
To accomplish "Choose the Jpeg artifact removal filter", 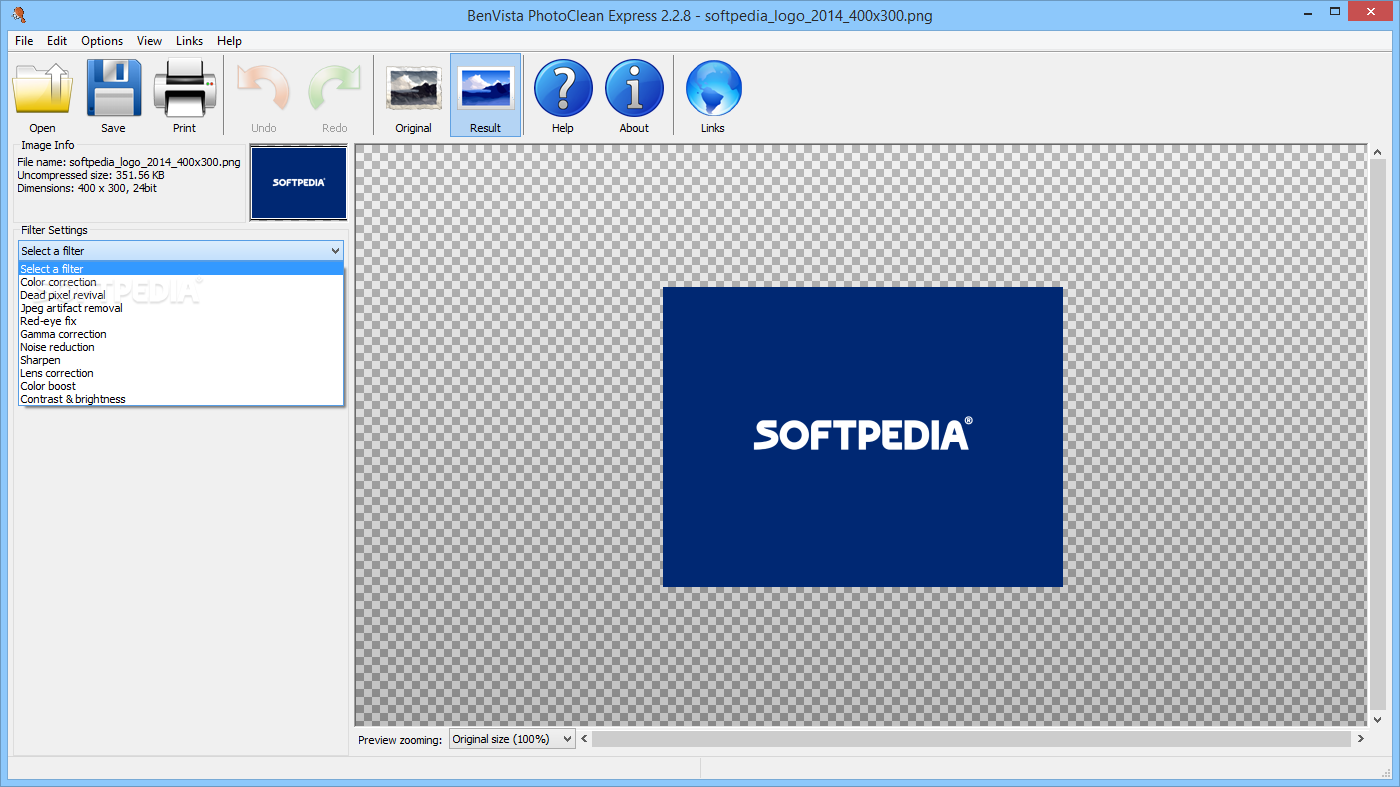I will [x=181, y=308].
